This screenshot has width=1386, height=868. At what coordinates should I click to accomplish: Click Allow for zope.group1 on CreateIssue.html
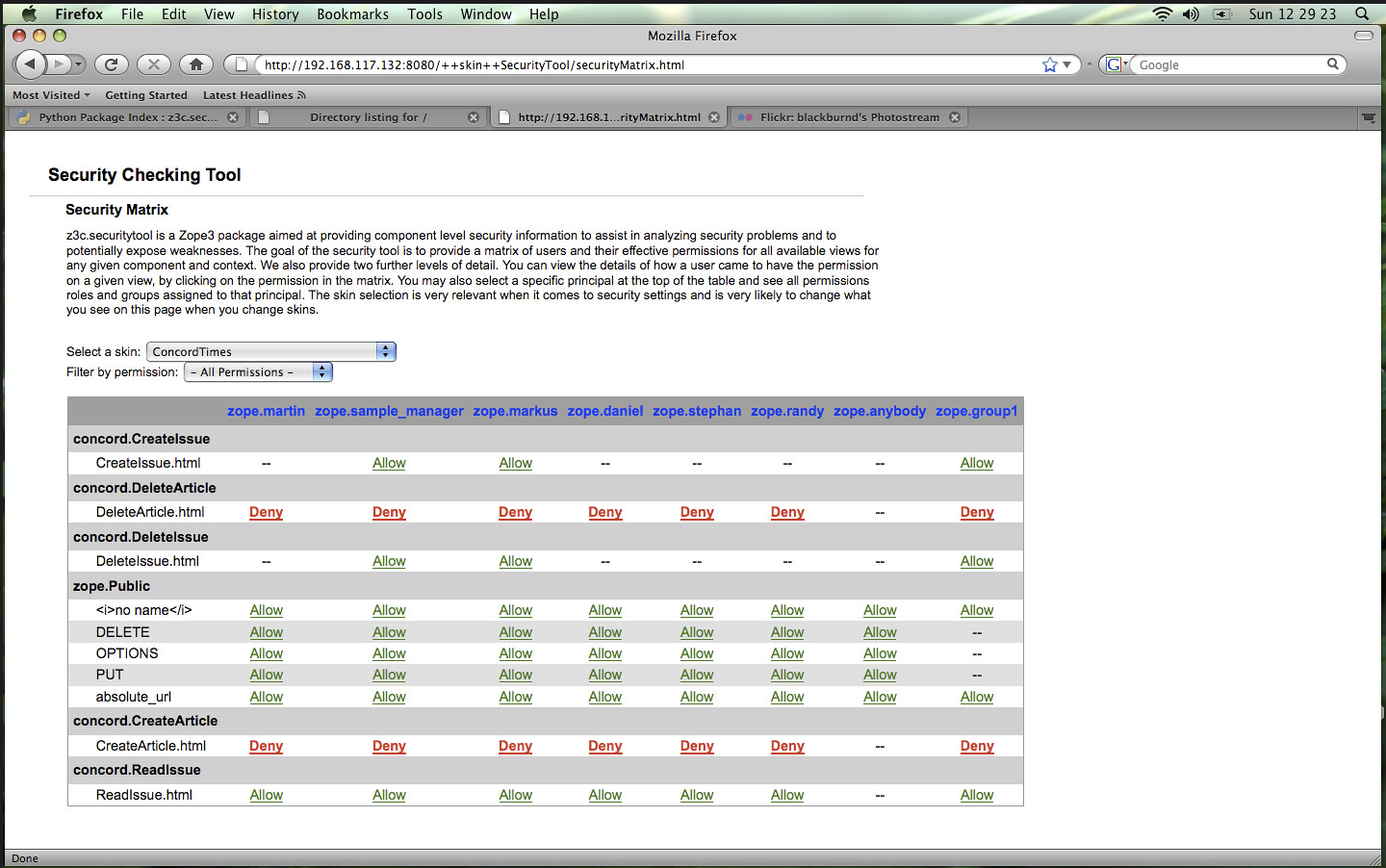click(x=976, y=463)
